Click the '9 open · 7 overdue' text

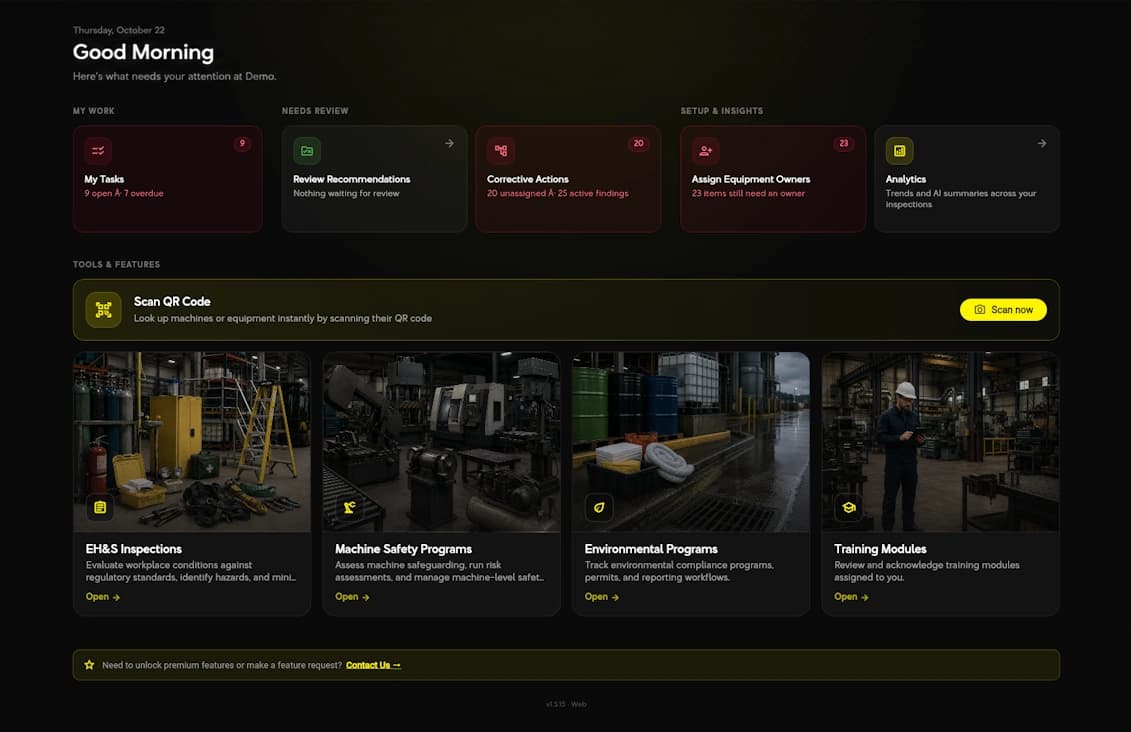point(124,193)
